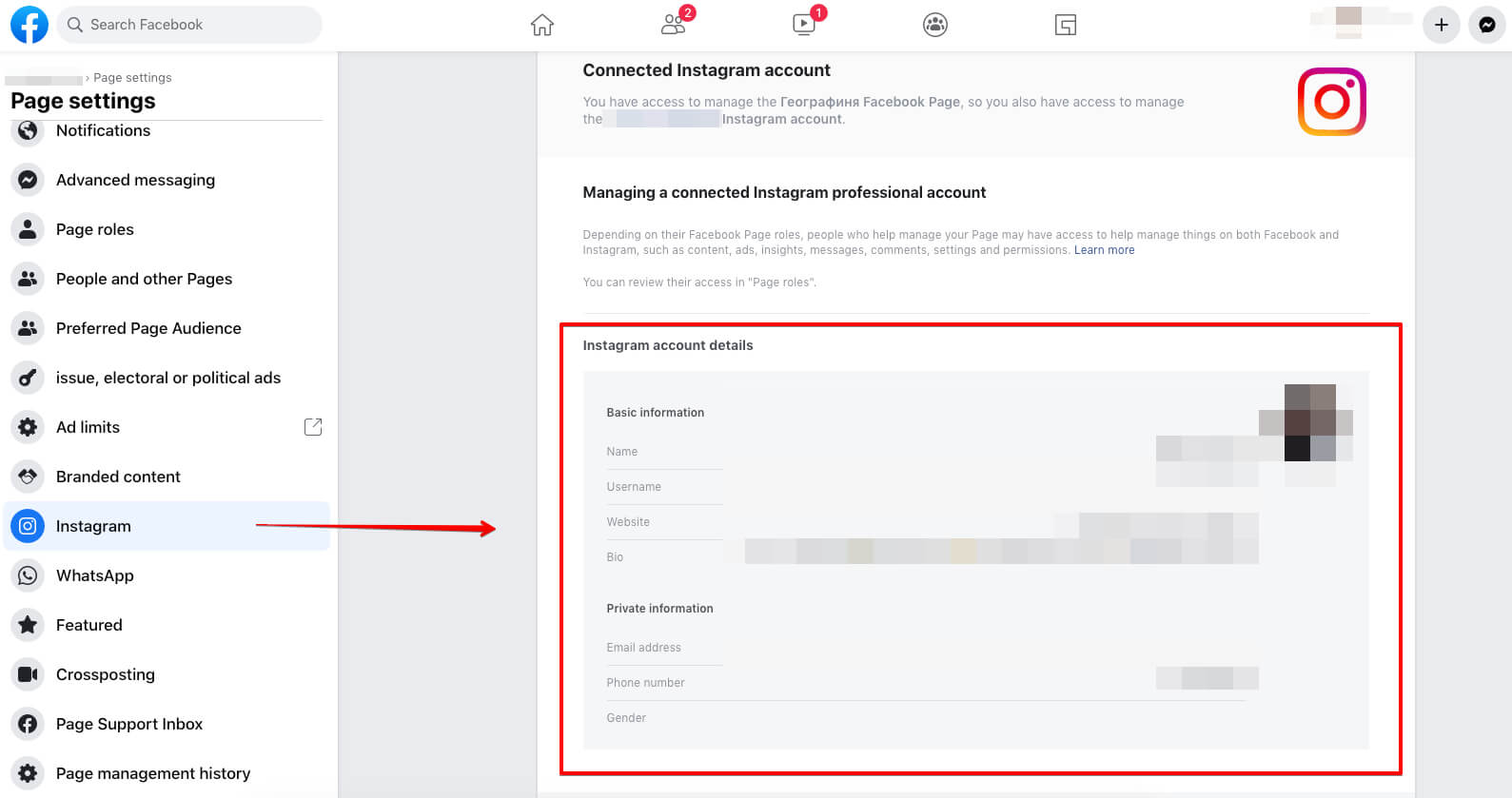
Task: Click the Username field label
Action: [634, 487]
